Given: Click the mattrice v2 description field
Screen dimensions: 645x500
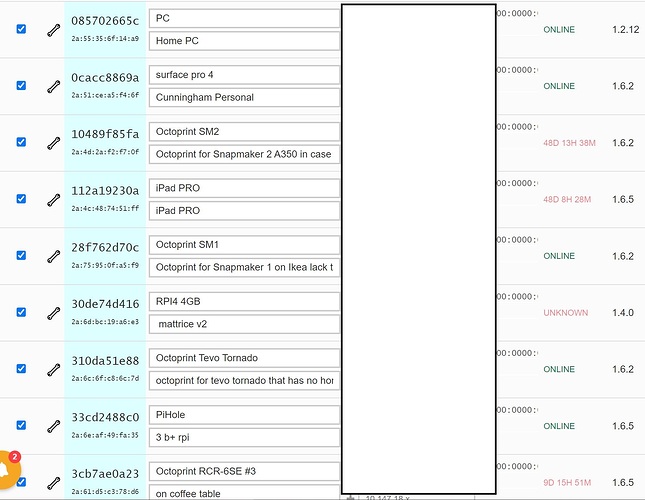Looking at the screenshot, I should [244, 324].
